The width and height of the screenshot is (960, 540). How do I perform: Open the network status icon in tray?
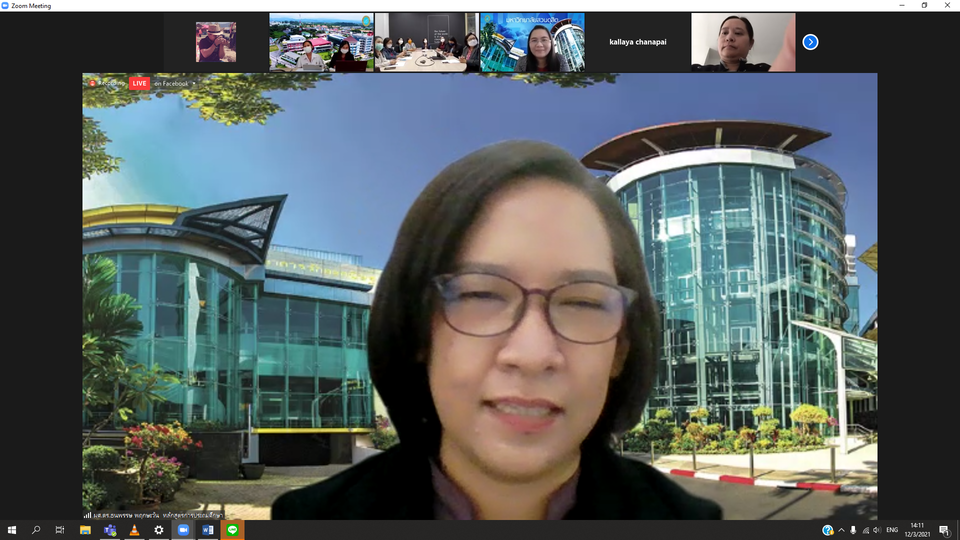tap(865, 530)
